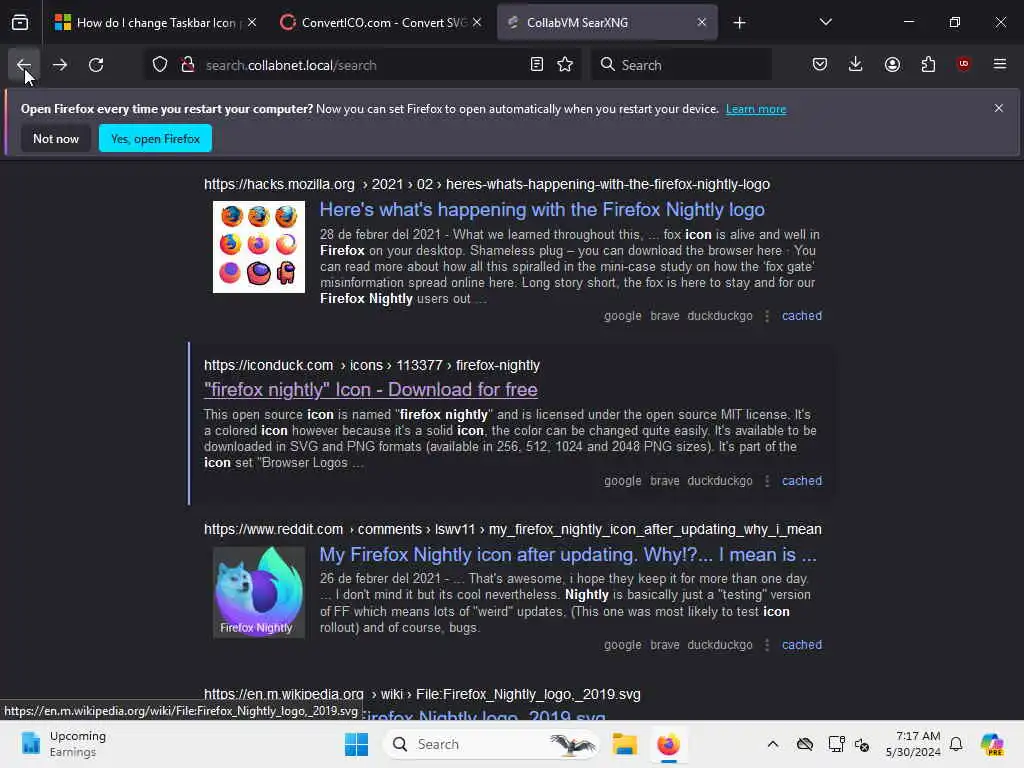This screenshot has height=768, width=1024.
Task: Open cached link of hacks.mozilla.org result
Action: click(801, 316)
